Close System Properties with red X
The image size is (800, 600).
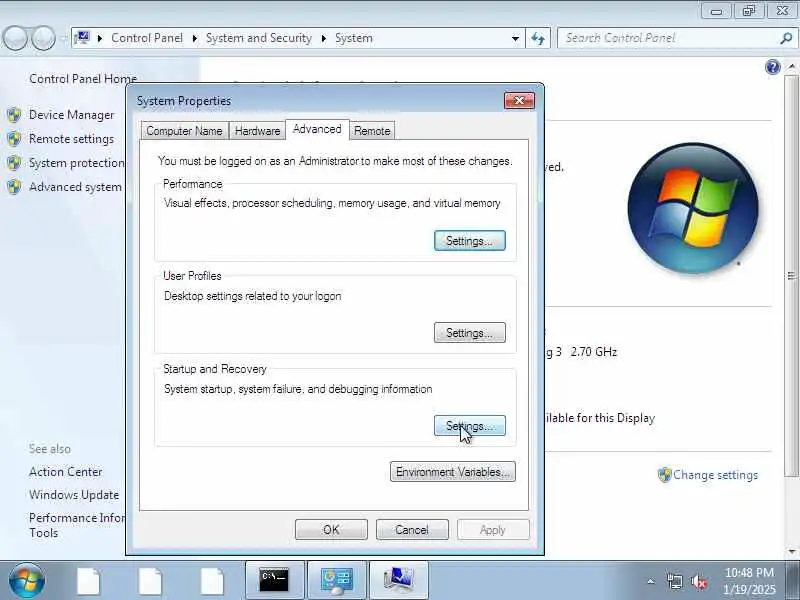[519, 101]
